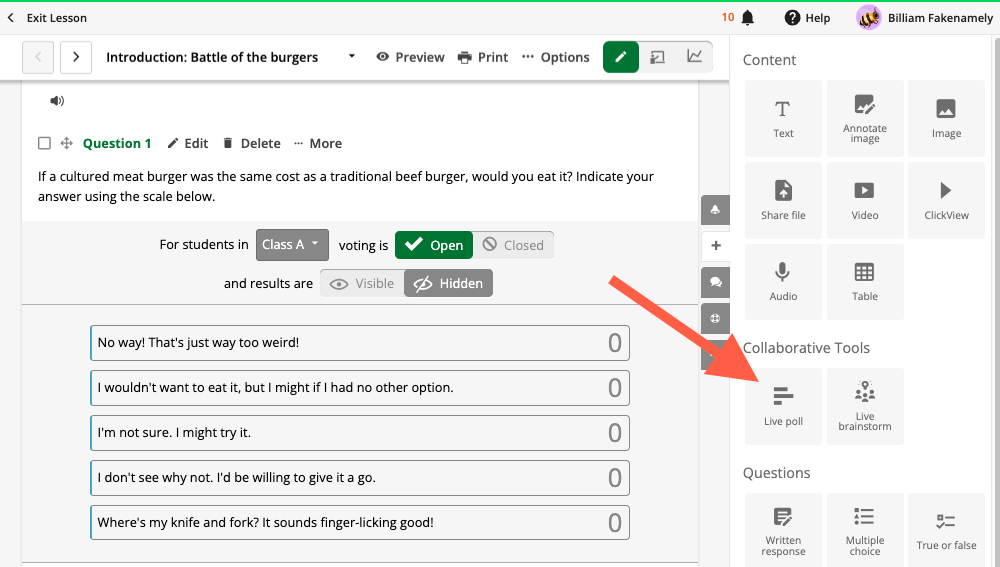This screenshot has height=567, width=1000.
Task: Edit Question 1
Action: tap(188, 144)
